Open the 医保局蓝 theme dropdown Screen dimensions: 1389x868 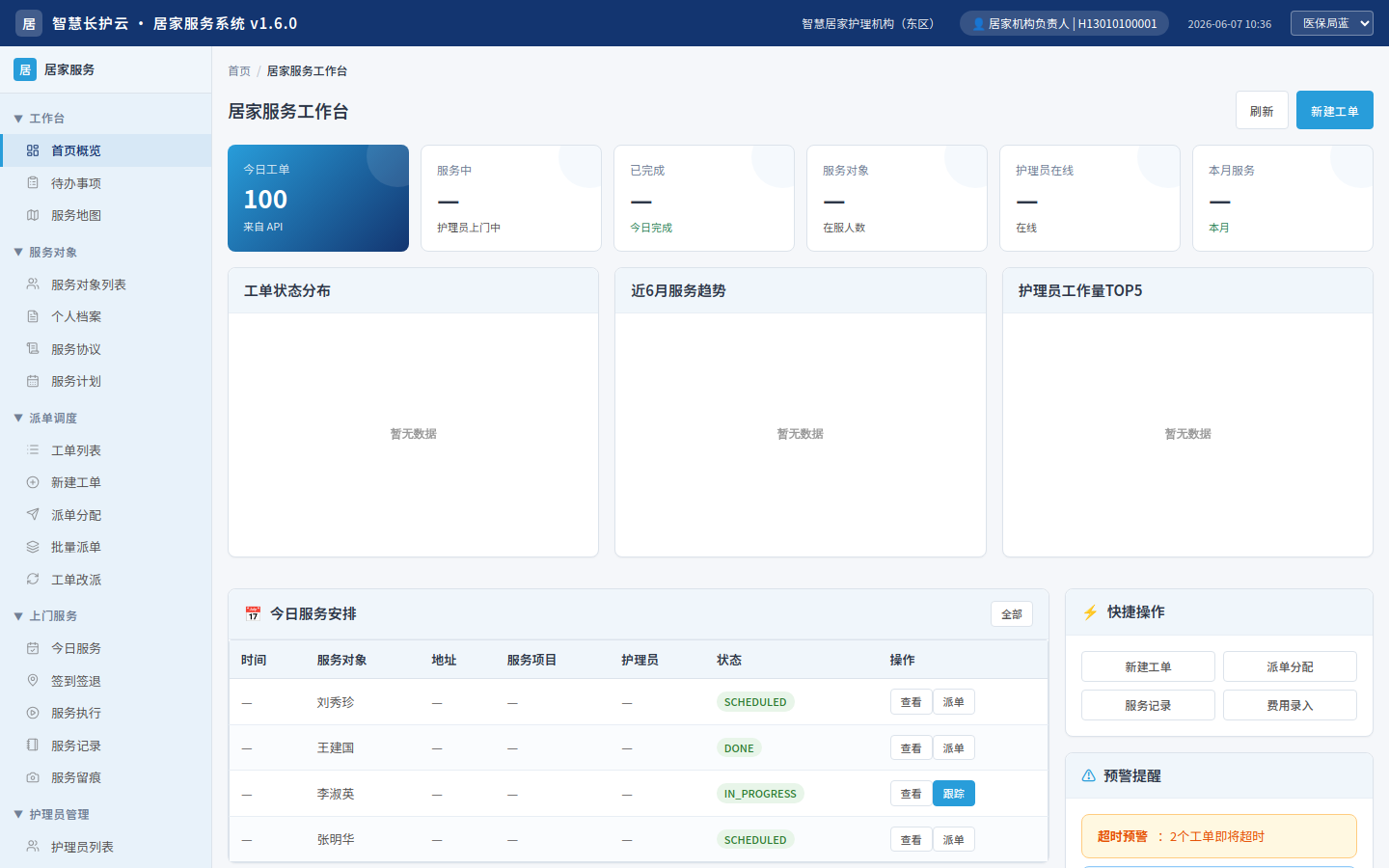coord(1332,23)
